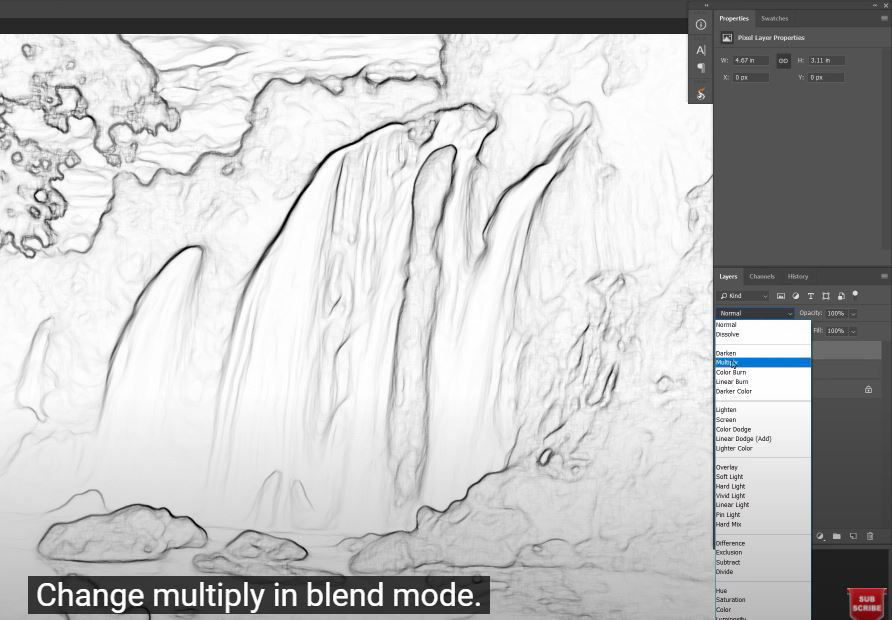Screen dimensions: 892x620
Task: Switch to the Channels tab
Action: tap(761, 277)
